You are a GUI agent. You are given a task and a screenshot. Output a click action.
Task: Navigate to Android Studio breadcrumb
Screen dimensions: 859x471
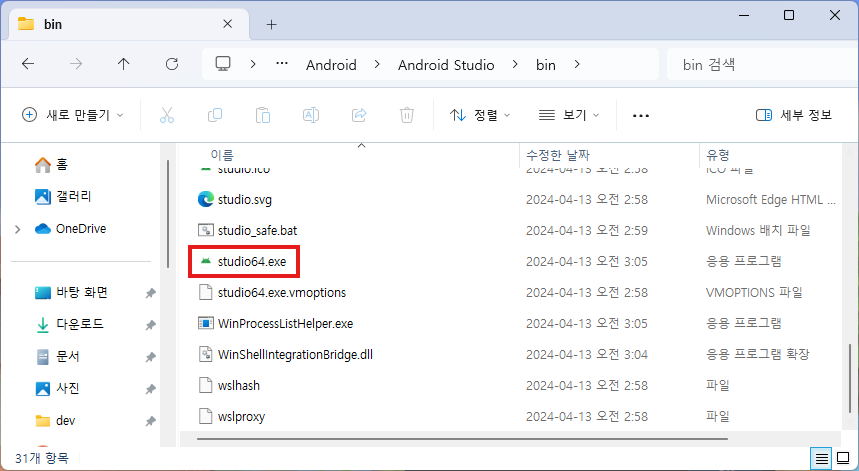[446, 65]
